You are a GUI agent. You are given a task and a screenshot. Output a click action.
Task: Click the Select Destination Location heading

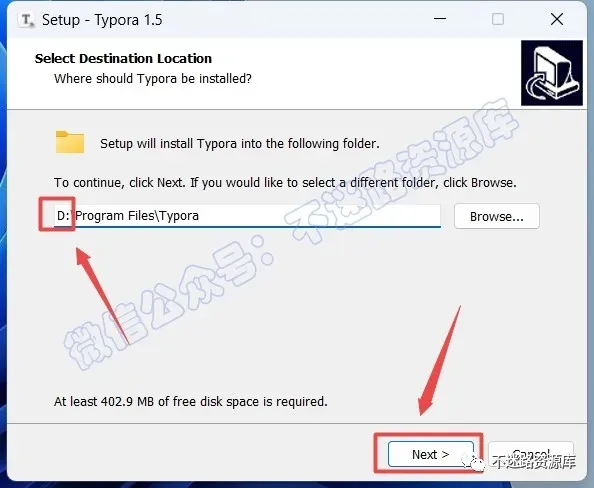[123, 58]
